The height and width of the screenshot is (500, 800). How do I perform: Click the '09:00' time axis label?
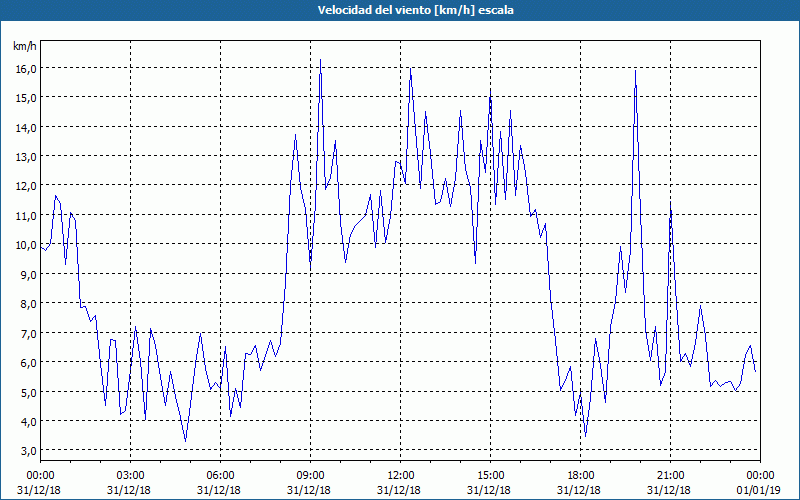(x=309, y=476)
